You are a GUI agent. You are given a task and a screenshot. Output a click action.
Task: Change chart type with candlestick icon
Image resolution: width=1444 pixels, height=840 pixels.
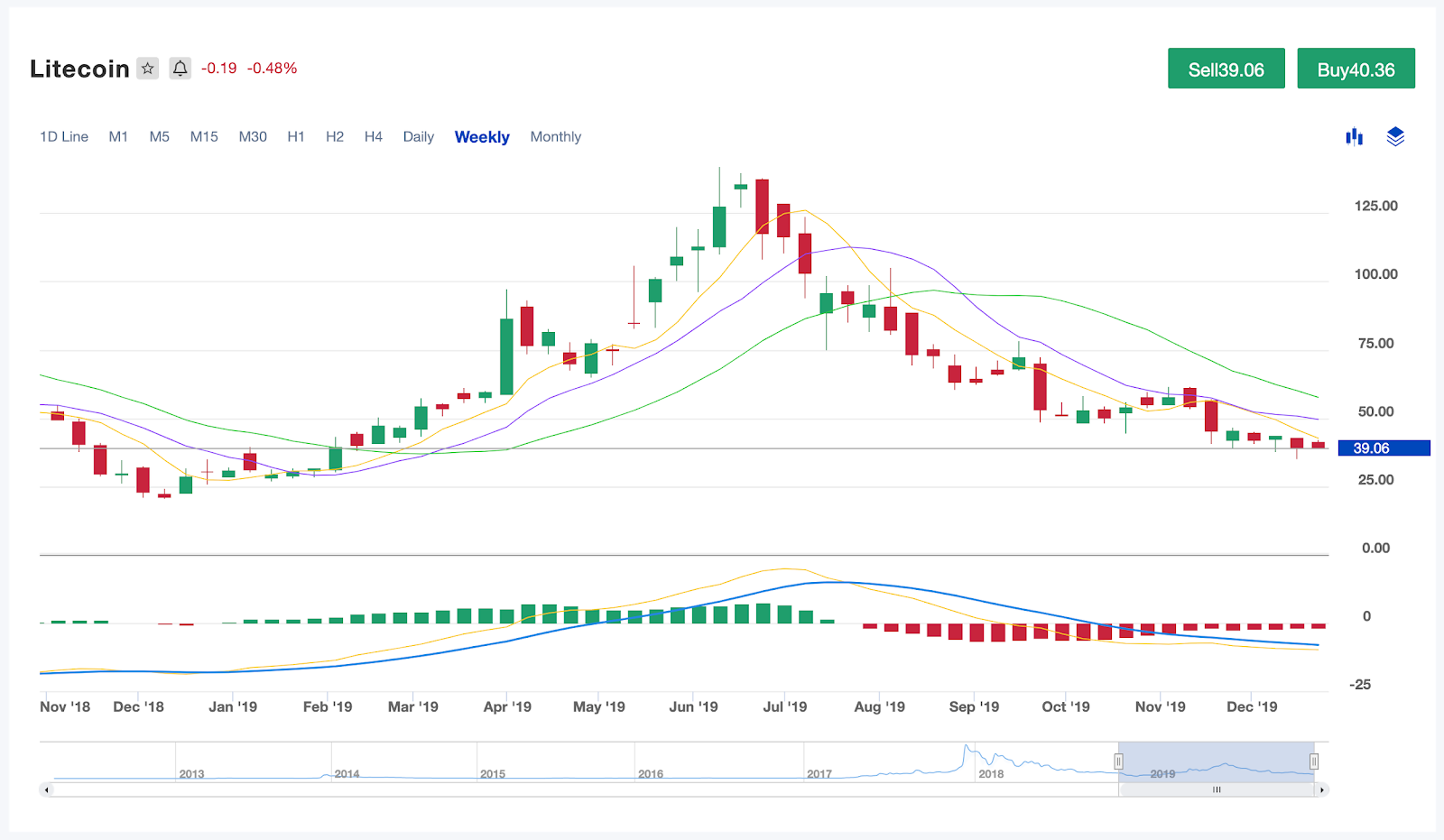point(1355,136)
